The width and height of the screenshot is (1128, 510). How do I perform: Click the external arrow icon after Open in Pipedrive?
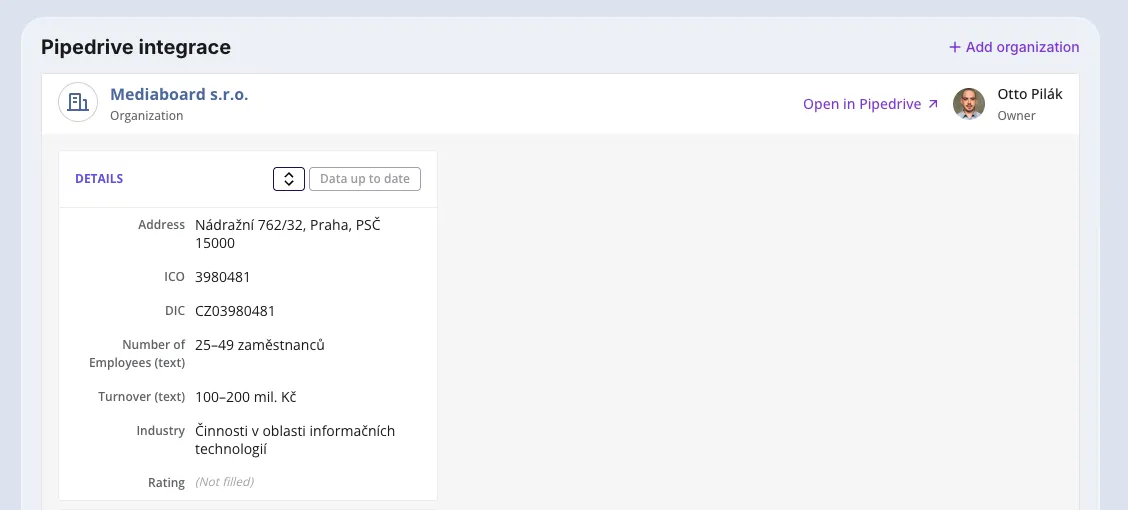pyautogui.click(x=933, y=104)
